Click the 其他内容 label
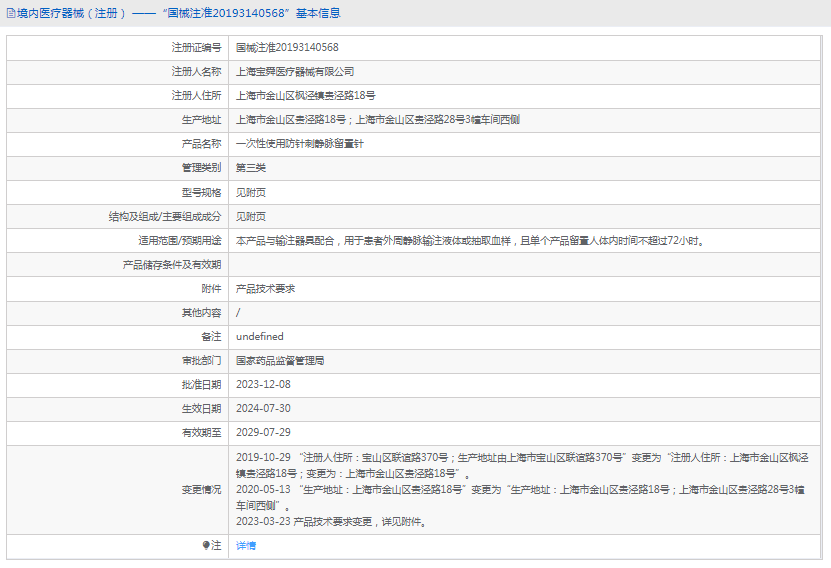This screenshot has height=568, width=831. click(201, 313)
